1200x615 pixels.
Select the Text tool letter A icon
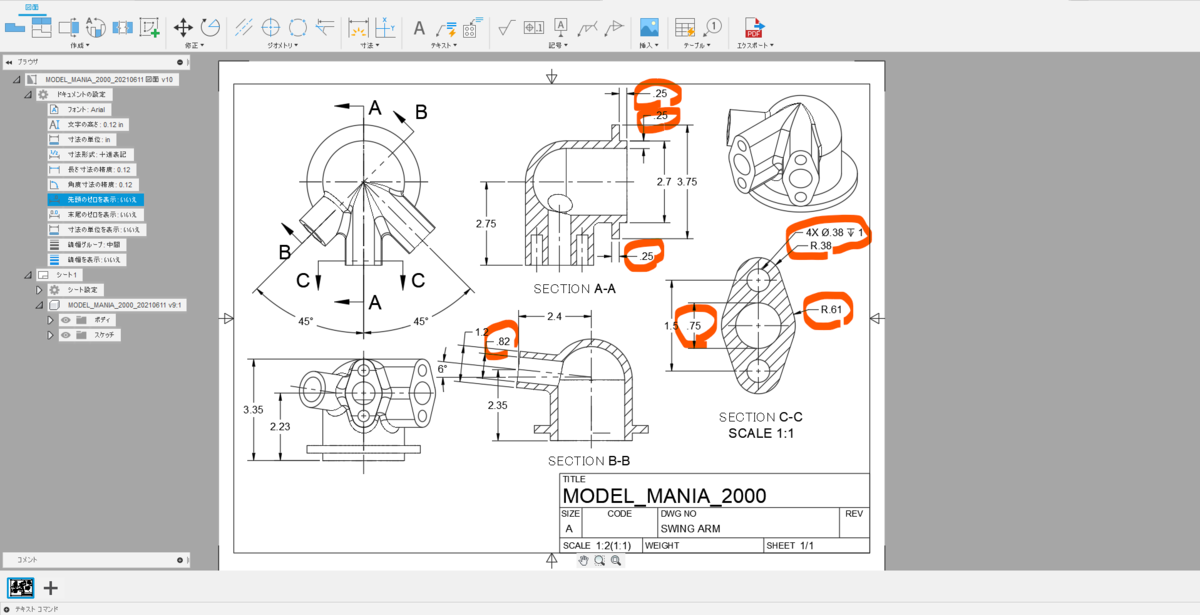pyautogui.click(x=419, y=27)
